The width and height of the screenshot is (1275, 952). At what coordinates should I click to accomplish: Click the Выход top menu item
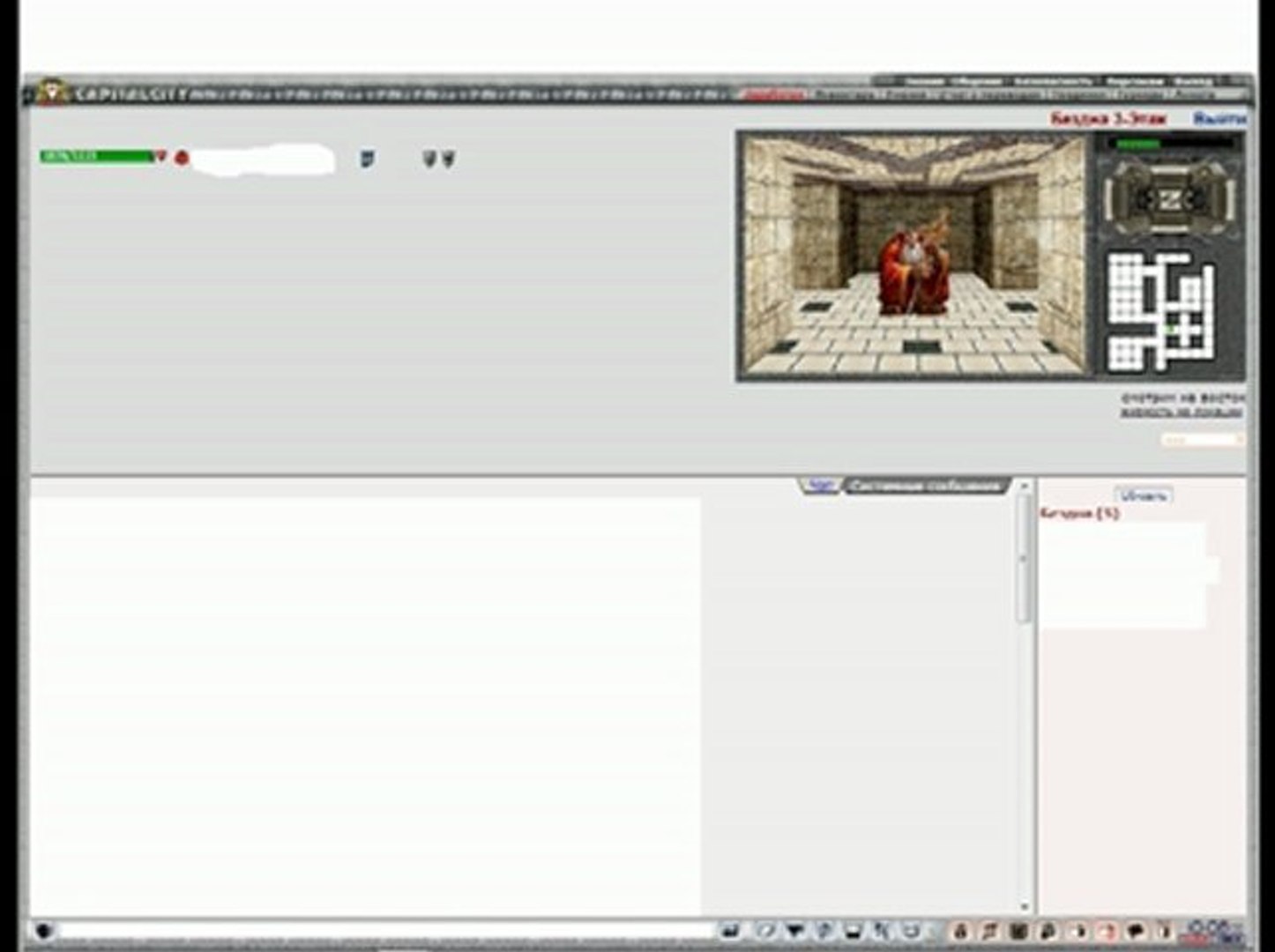point(1193,82)
